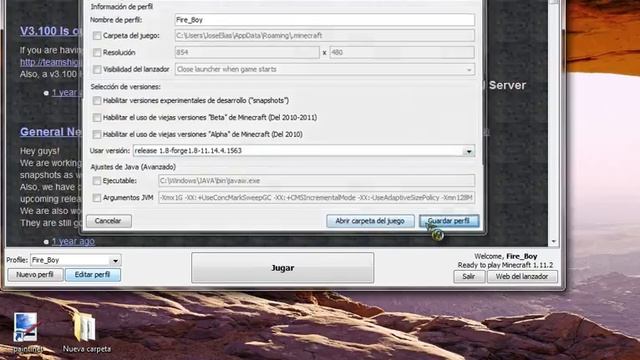Screen dimensions: 640x360
Task: Click the Editar perfil button
Action: [93, 275]
